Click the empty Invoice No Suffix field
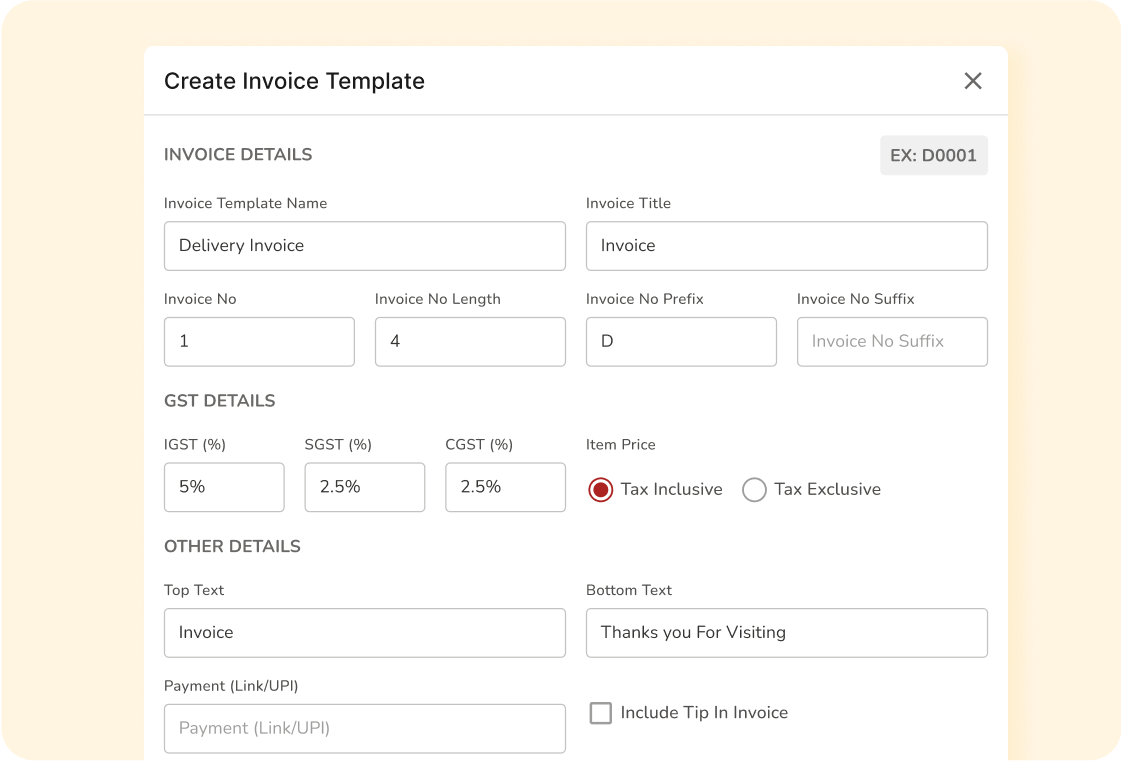Screen dimensions: 1121x761 (x=892, y=342)
